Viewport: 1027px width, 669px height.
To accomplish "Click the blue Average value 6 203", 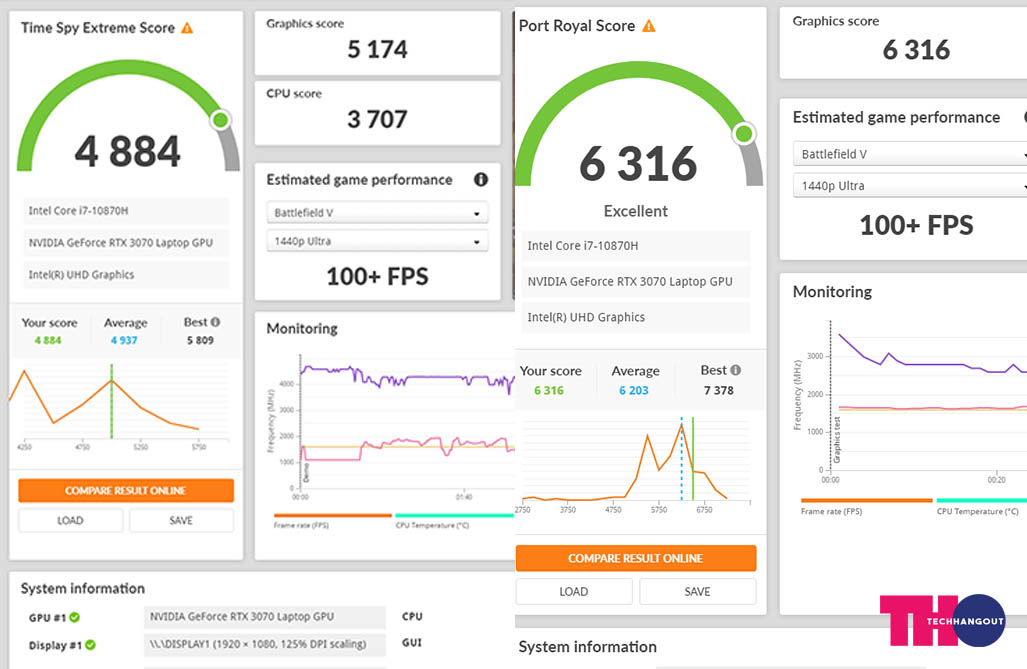I will click(x=633, y=390).
